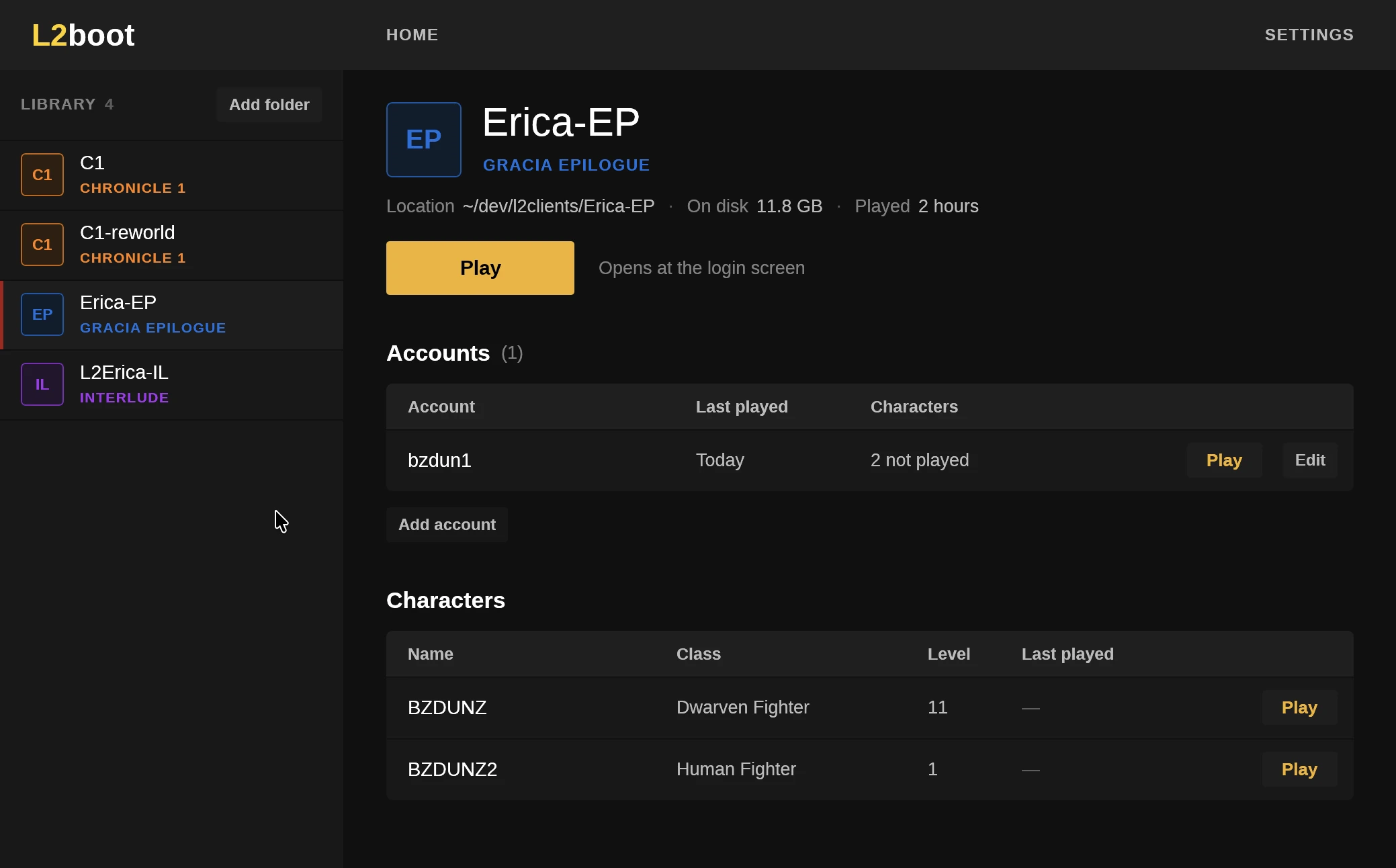This screenshot has width=1396, height=868.
Task: Click the bzdun1 account name
Action: pyautogui.click(x=439, y=460)
